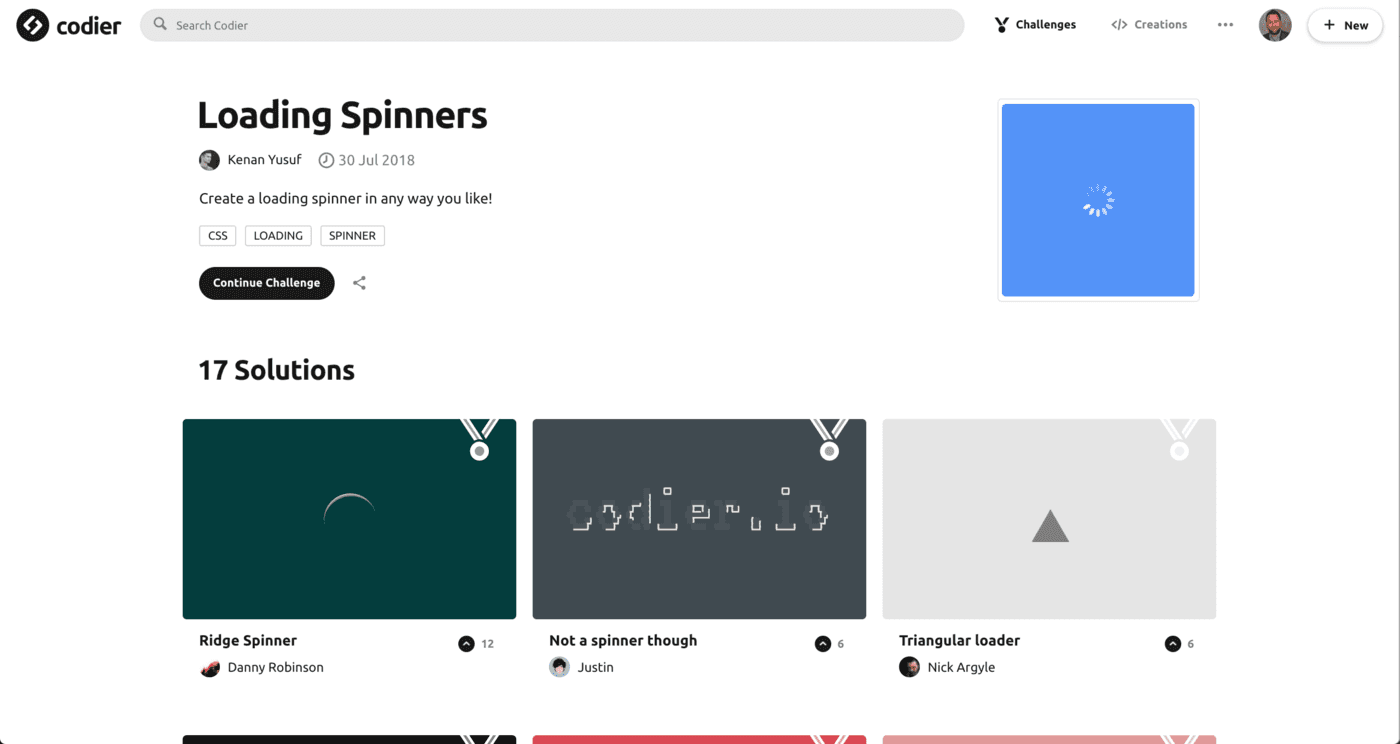Image resolution: width=1400 pixels, height=744 pixels.
Task: Upvote the Not a spinner though solution
Action: click(822, 644)
